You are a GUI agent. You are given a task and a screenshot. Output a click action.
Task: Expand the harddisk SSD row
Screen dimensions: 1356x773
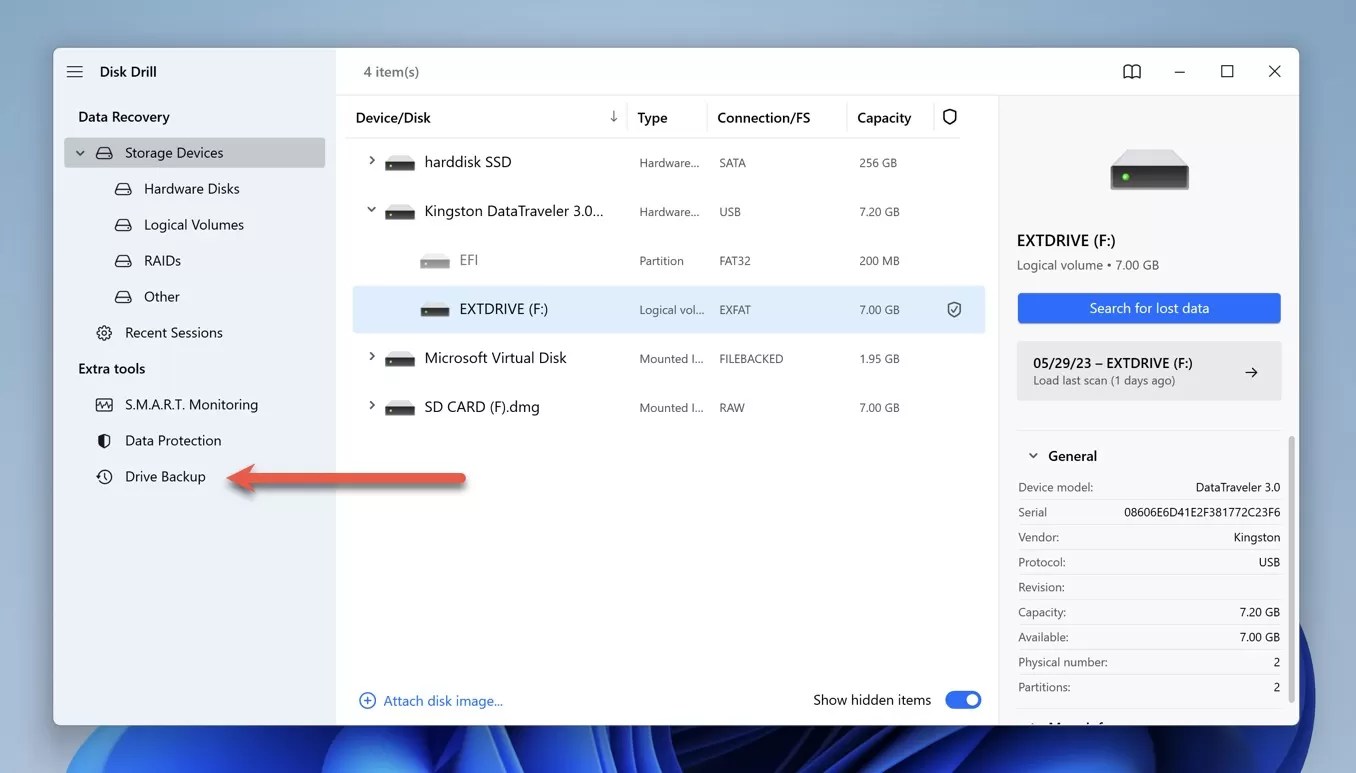[372, 161]
